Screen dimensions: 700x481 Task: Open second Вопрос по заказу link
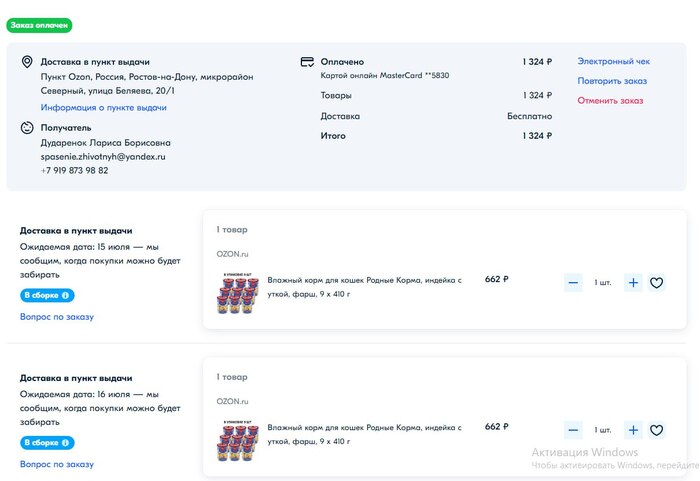point(57,464)
